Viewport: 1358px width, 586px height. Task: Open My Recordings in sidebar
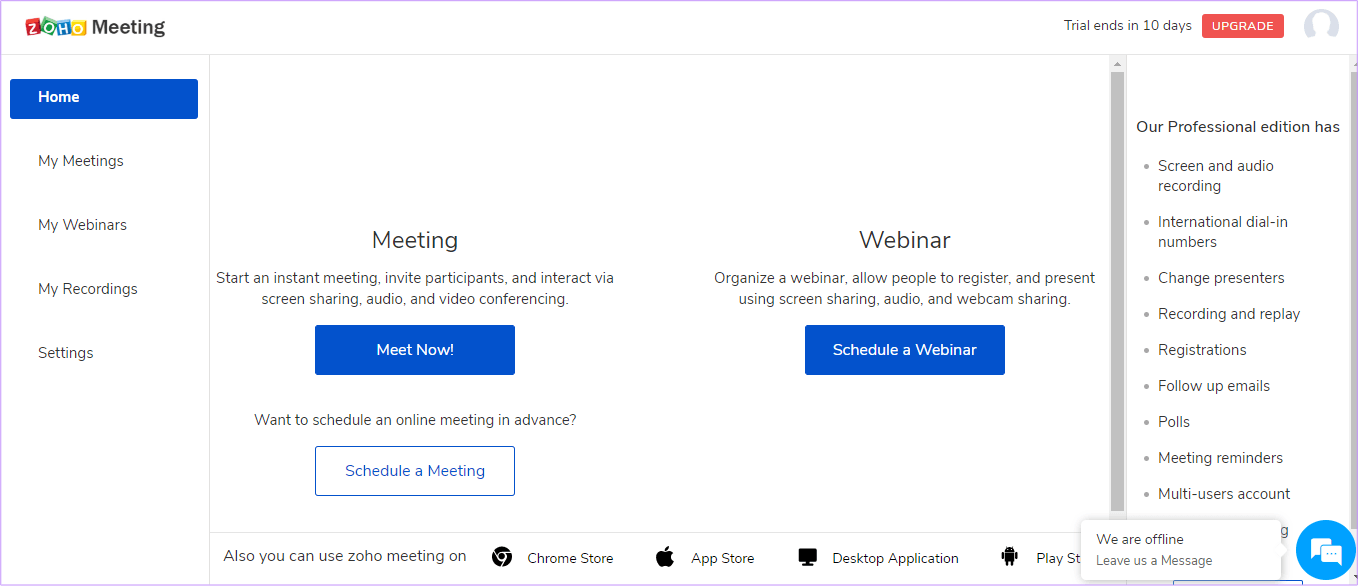coord(88,289)
